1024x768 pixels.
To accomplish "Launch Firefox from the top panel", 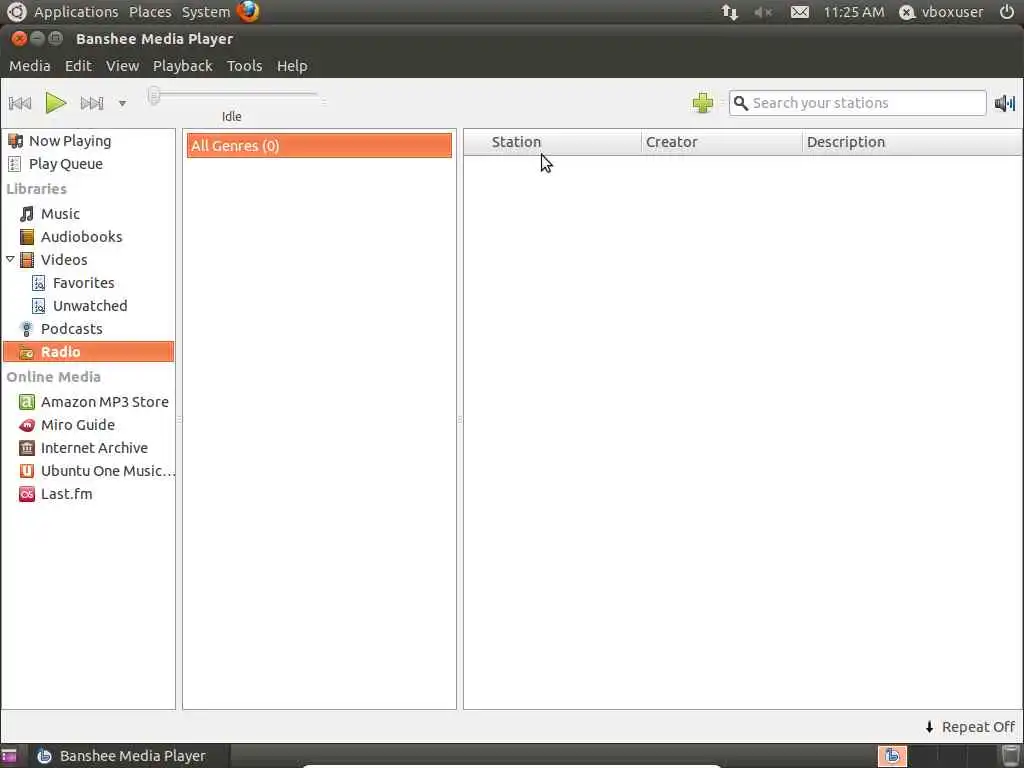I will (x=248, y=12).
